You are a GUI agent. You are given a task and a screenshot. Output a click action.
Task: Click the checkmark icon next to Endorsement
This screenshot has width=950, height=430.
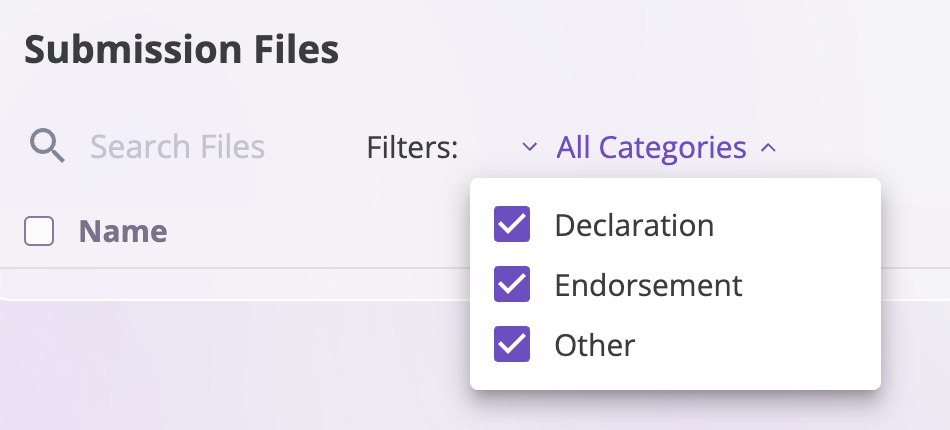tap(512, 284)
